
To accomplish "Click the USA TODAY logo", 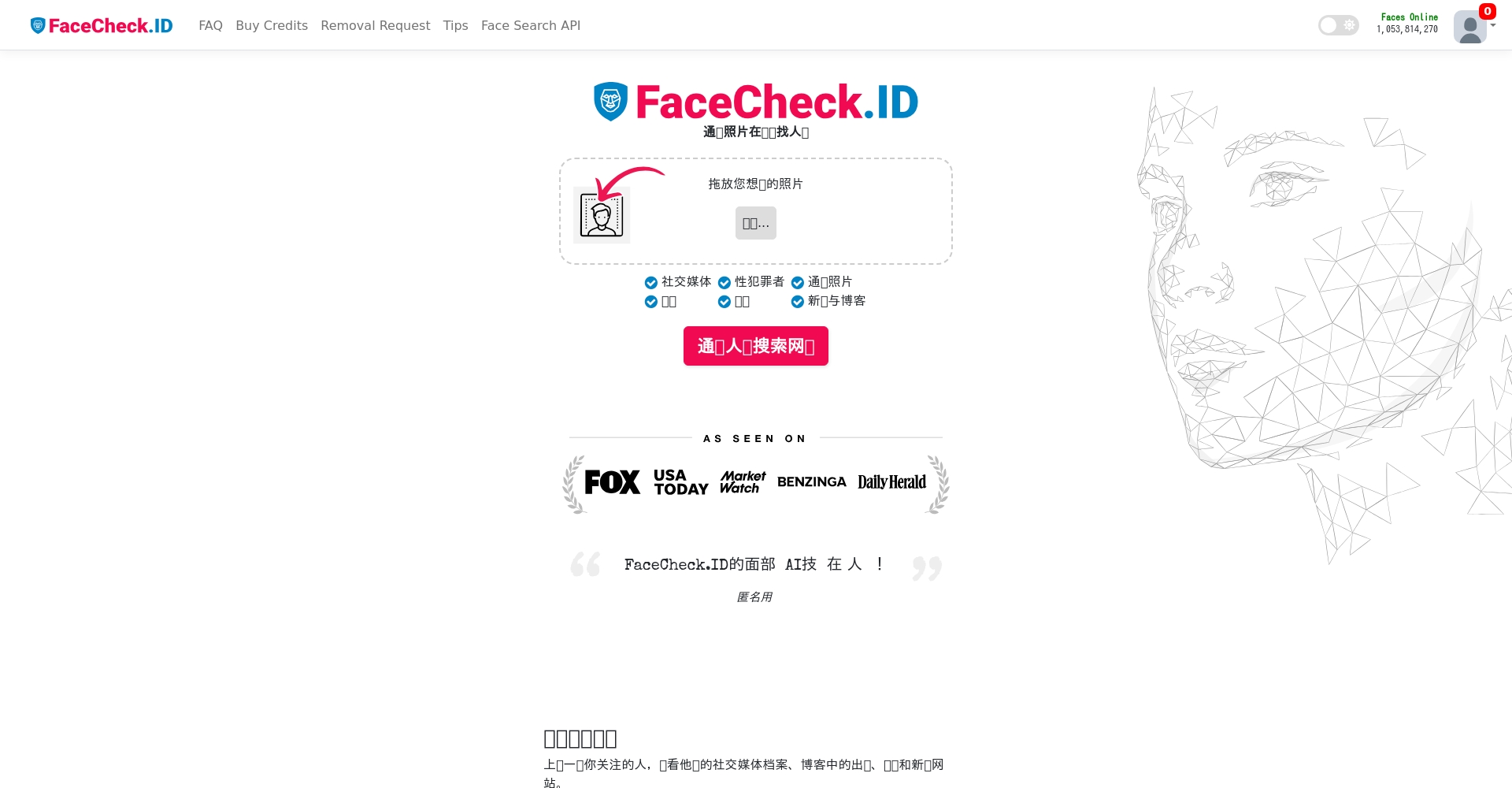I will point(681,482).
